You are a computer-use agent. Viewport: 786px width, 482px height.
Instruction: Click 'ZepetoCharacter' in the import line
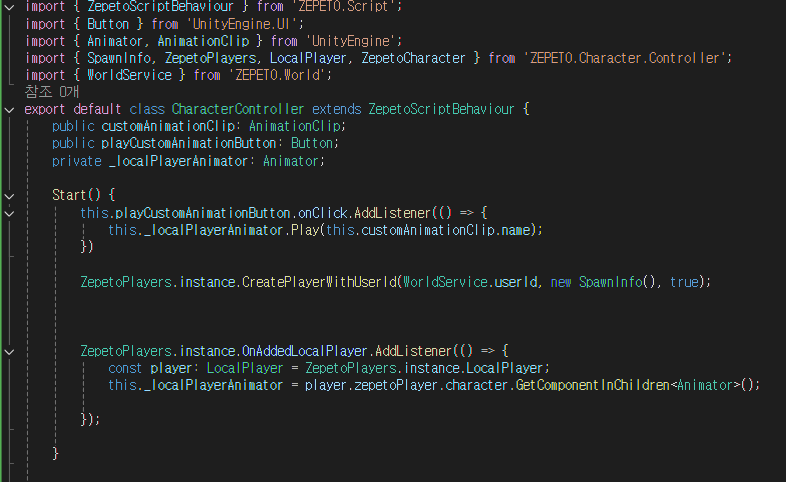[x=413, y=58]
